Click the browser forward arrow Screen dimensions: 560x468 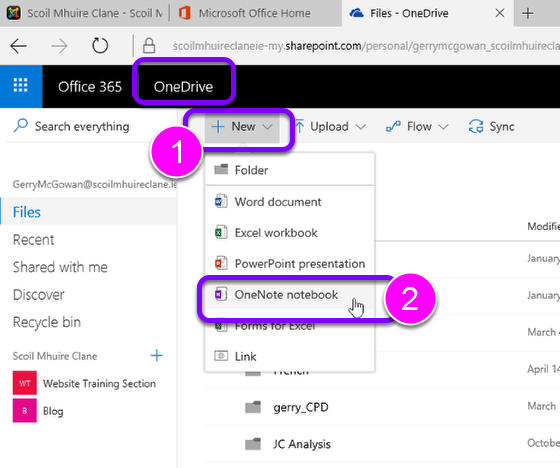click(x=59, y=46)
